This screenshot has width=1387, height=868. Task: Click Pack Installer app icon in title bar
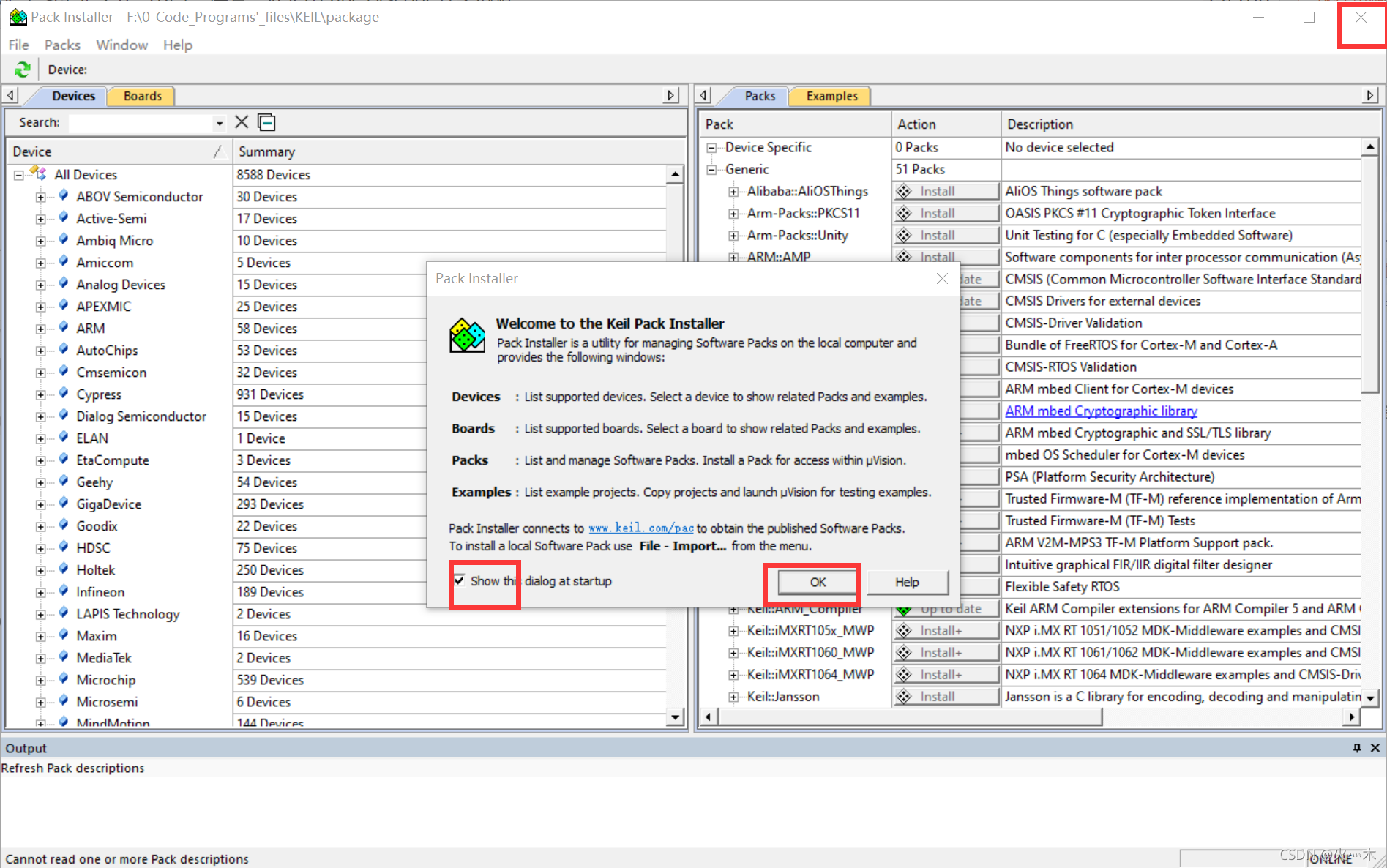(x=18, y=17)
